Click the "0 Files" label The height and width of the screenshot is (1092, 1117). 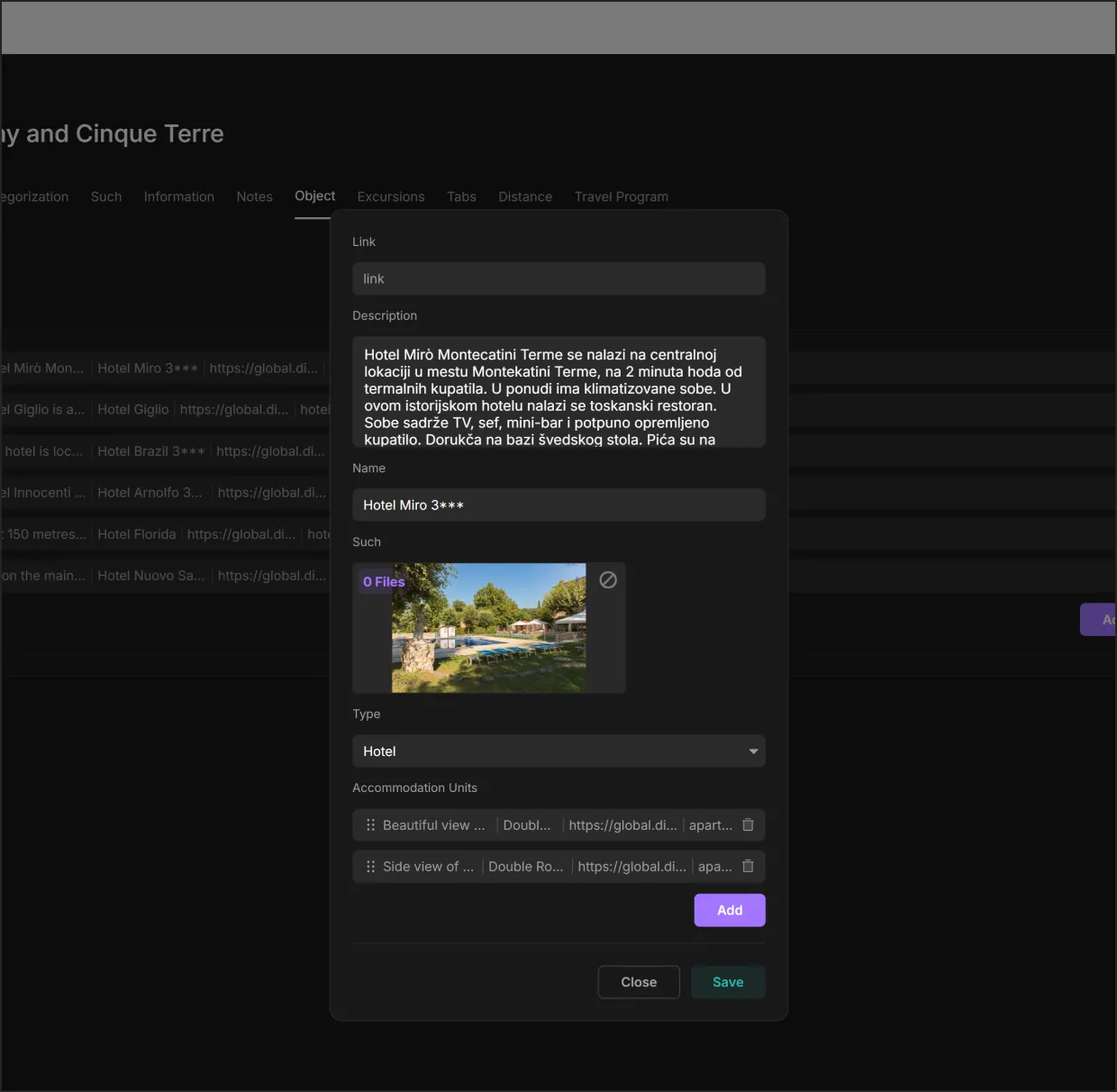[x=384, y=582]
